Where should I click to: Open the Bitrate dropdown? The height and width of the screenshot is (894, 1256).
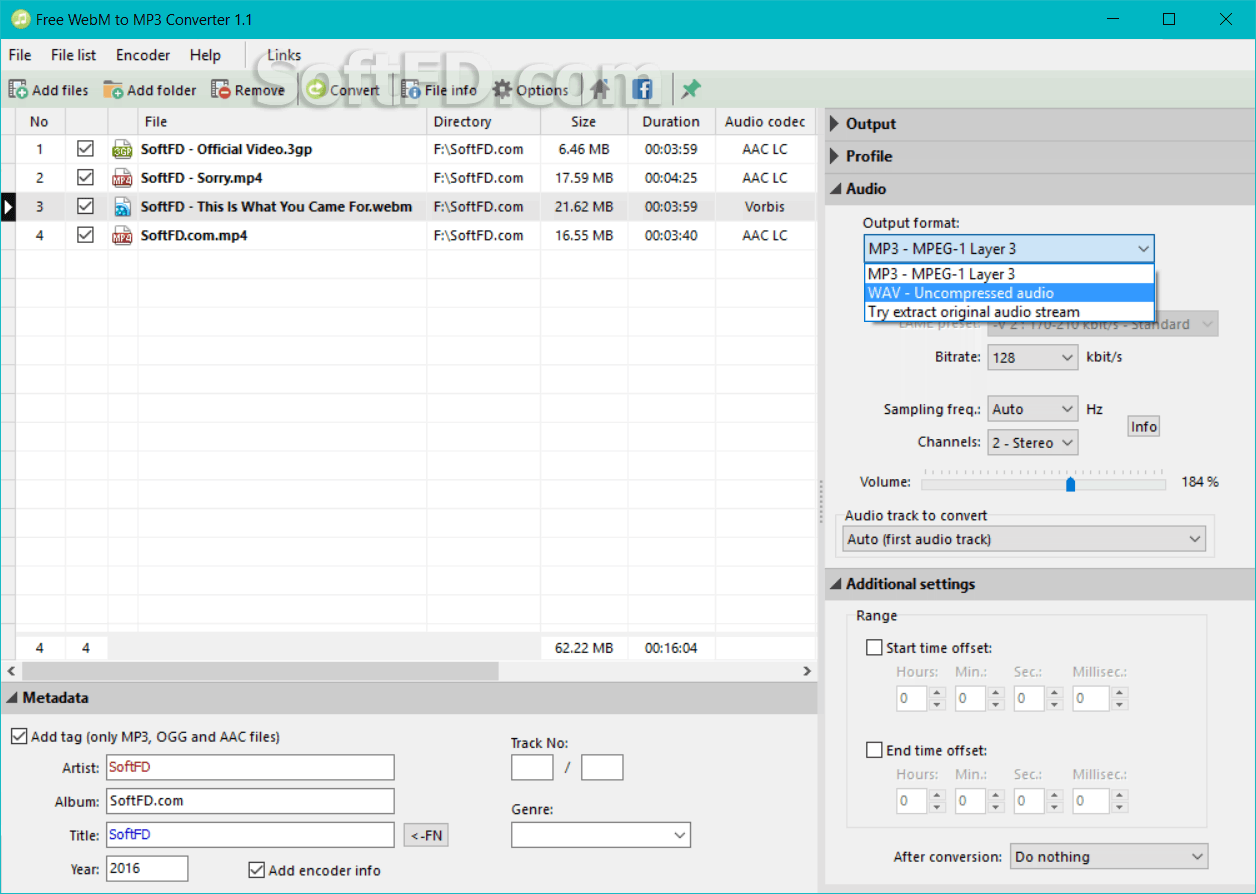pyautogui.click(x=1033, y=357)
